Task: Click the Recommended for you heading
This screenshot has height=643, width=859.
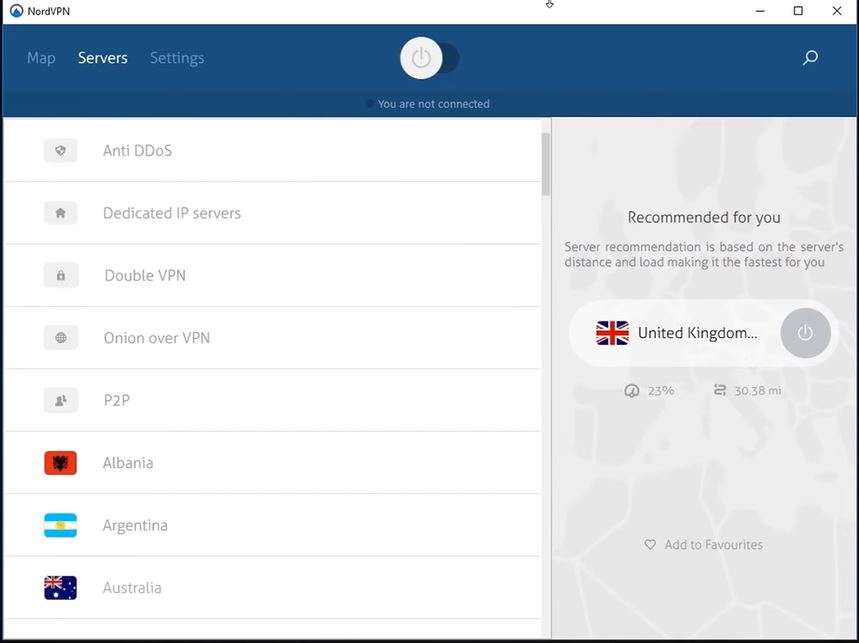Action: pos(704,217)
